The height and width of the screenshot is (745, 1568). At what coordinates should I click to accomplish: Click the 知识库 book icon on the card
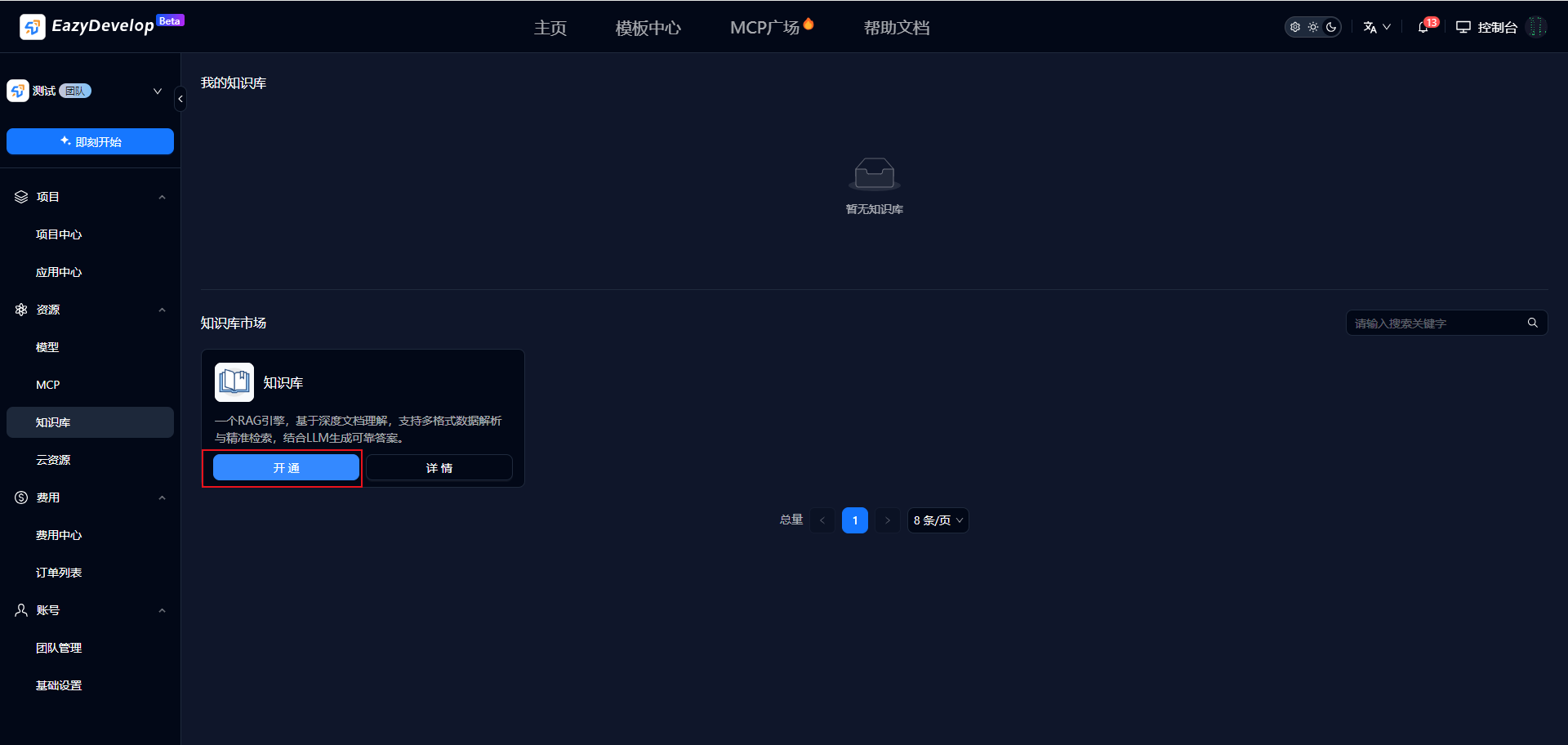(234, 382)
